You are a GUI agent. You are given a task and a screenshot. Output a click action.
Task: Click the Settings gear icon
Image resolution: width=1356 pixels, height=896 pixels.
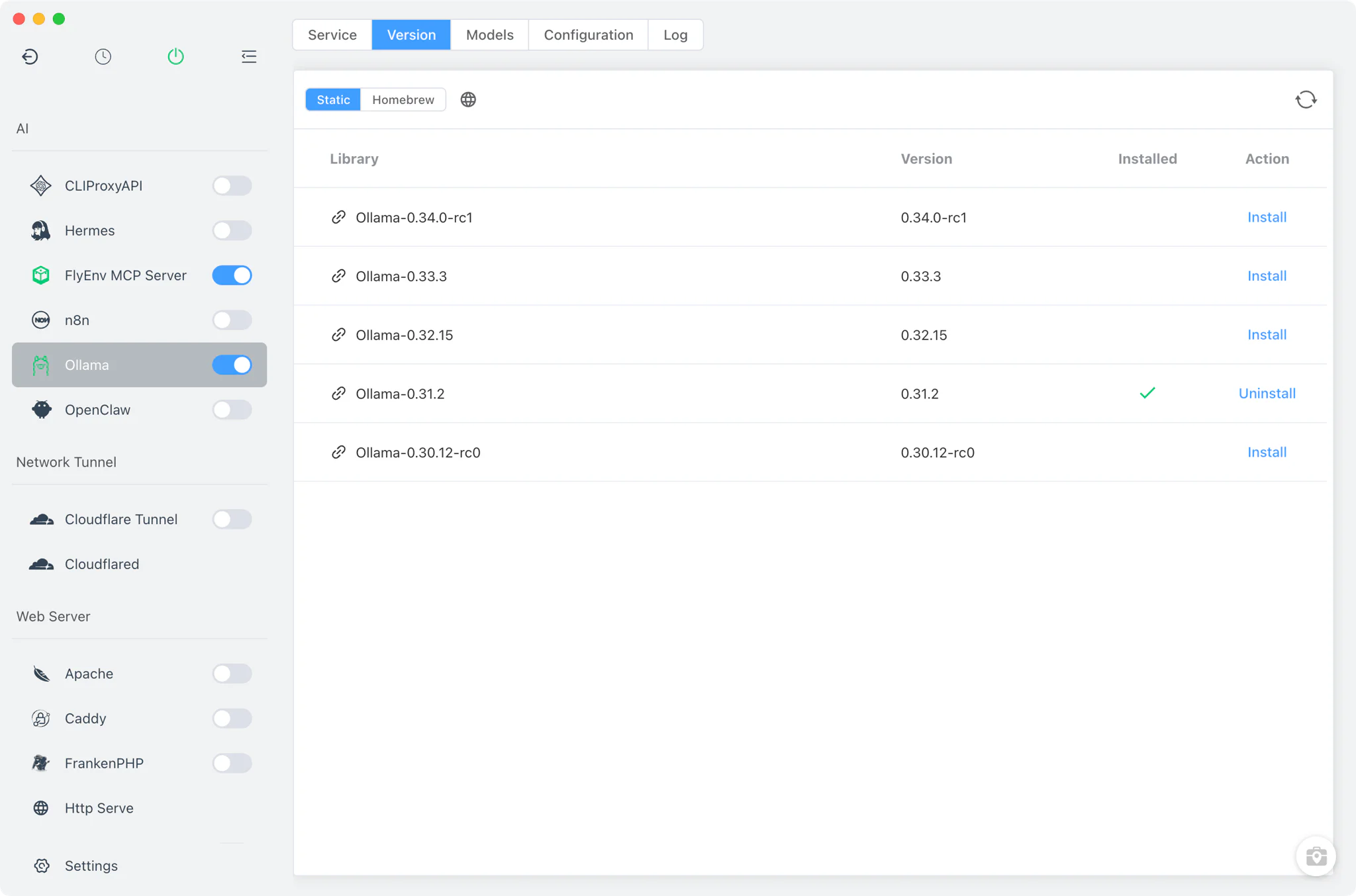tap(41, 866)
